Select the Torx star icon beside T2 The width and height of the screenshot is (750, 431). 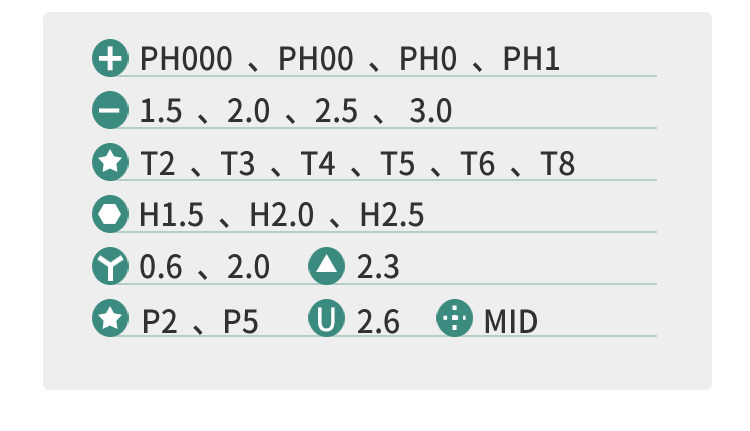pos(110,163)
